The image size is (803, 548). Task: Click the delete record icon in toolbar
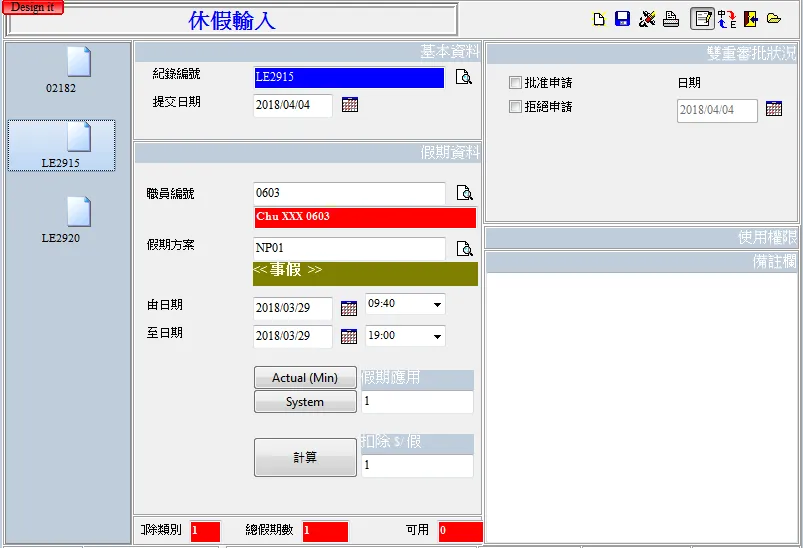click(x=647, y=19)
